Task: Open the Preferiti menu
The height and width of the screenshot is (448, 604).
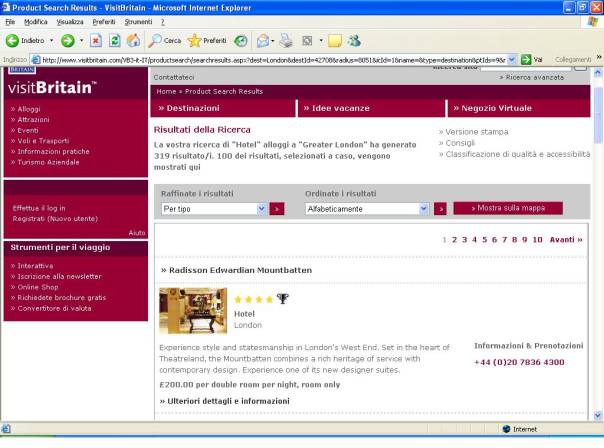Action: [104, 22]
